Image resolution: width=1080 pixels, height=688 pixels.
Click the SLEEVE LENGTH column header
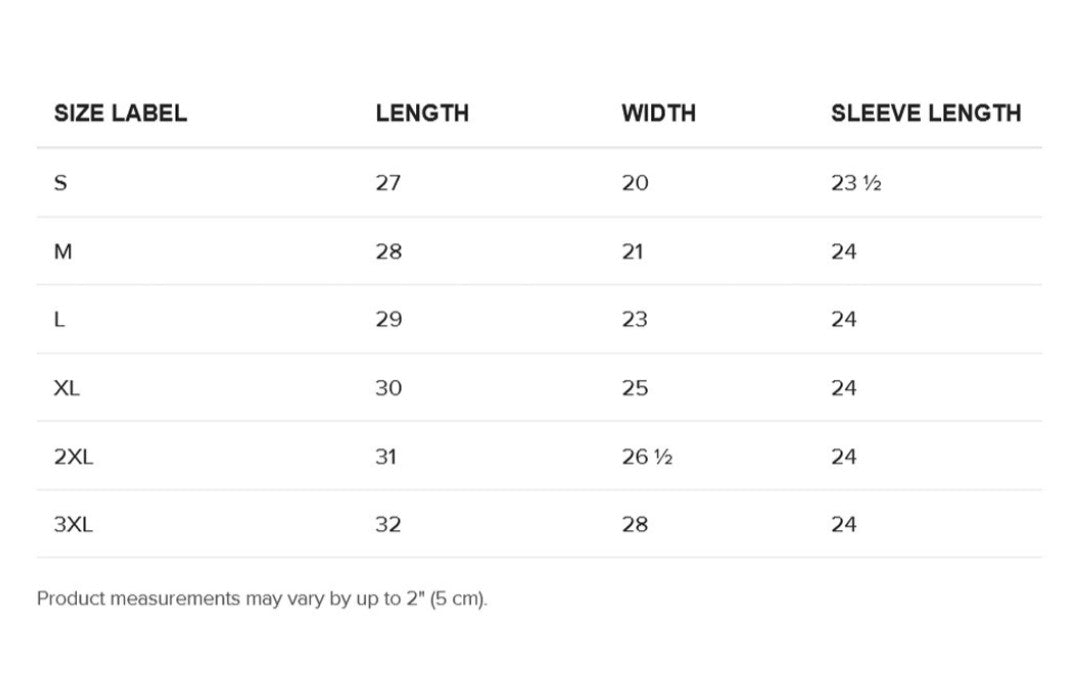tap(925, 113)
